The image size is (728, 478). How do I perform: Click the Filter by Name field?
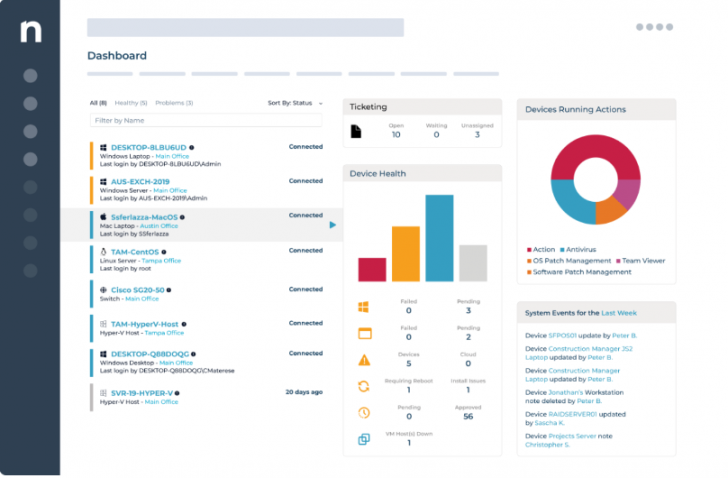pyautogui.click(x=206, y=121)
